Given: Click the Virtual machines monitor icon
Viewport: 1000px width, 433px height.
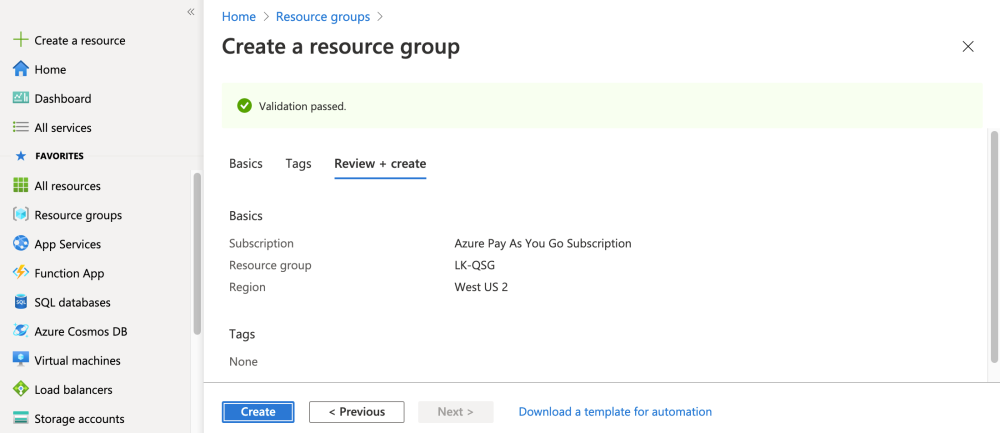Looking at the screenshot, I should coord(20,360).
